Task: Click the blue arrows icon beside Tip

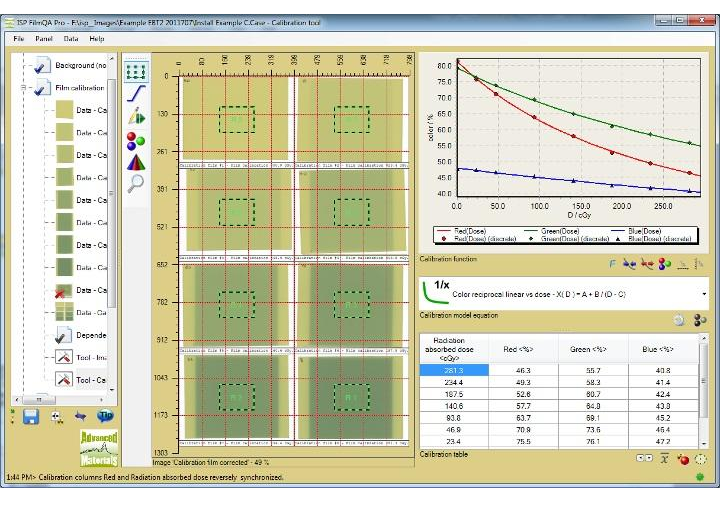Action: pyautogui.click(x=81, y=417)
